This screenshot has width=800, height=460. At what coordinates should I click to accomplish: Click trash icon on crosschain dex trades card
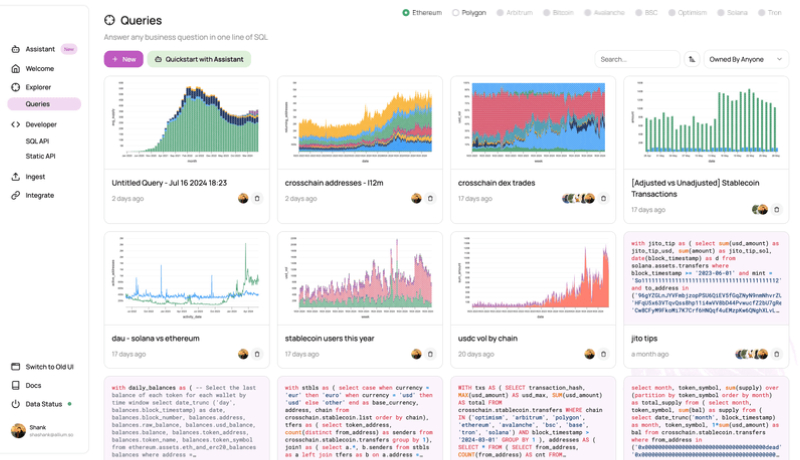click(603, 198)
